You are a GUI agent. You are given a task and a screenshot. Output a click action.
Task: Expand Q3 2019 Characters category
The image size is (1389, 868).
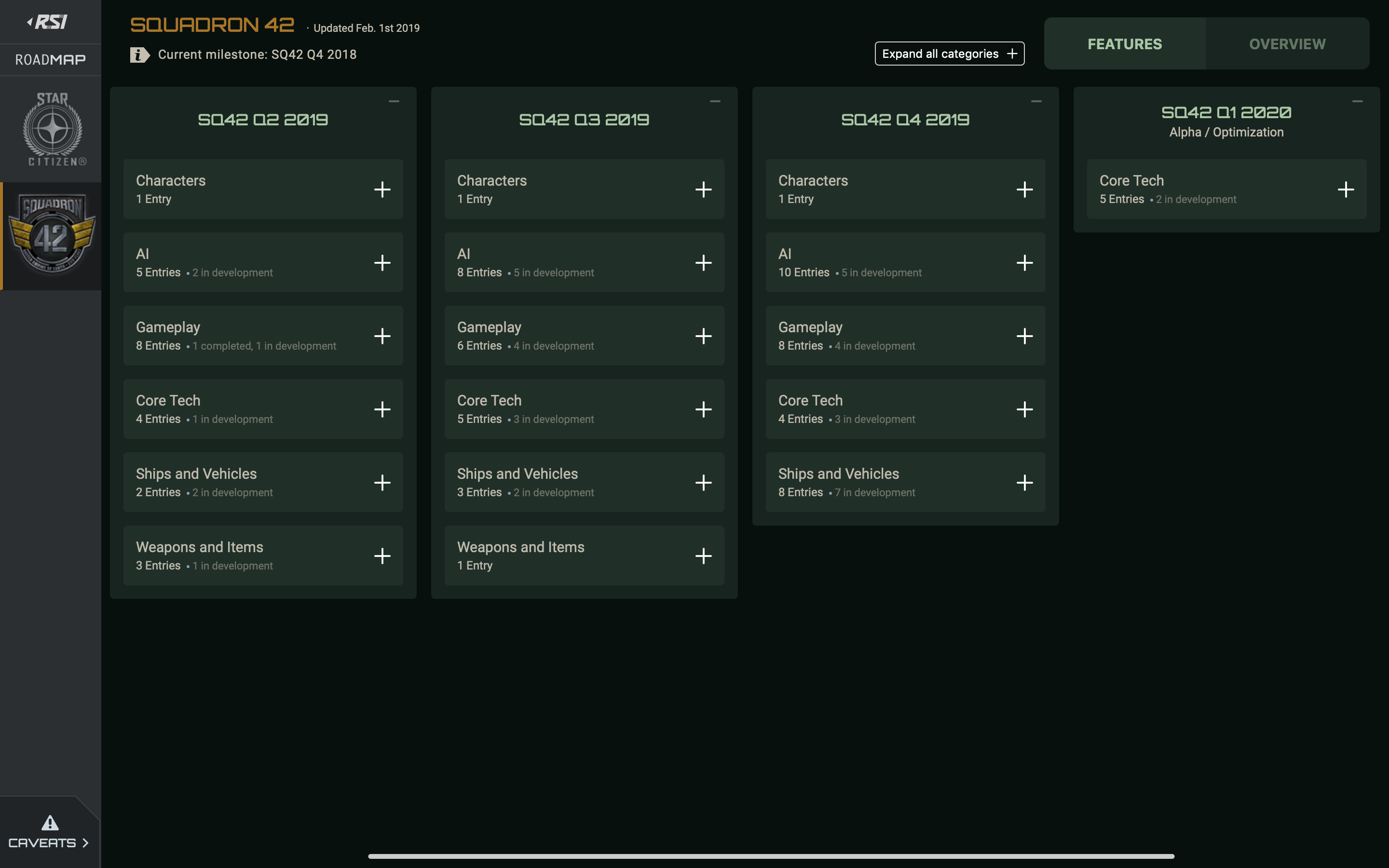click(703, 190)
